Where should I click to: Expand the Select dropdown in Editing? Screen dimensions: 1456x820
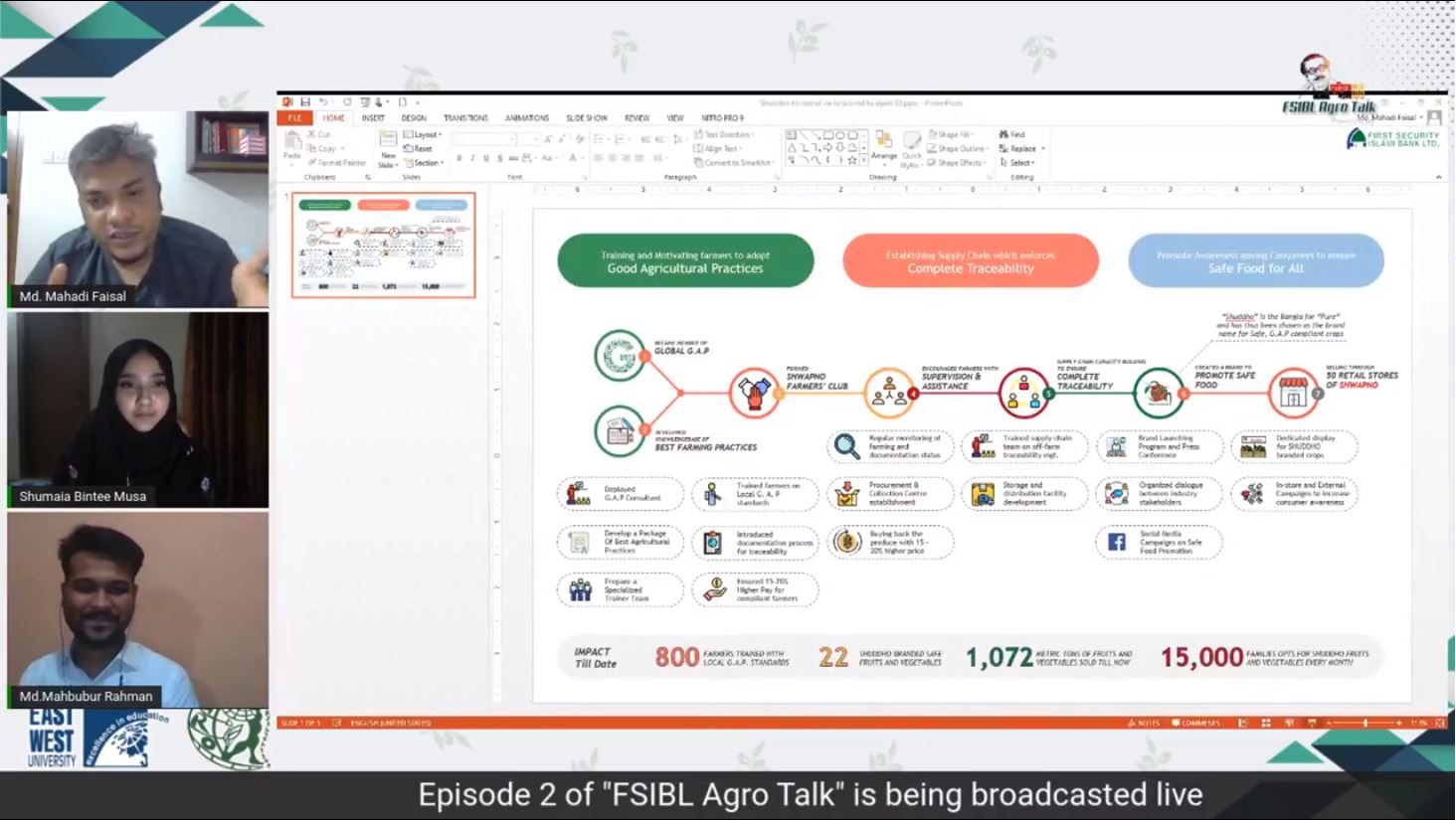click(x=1018, y=162)
